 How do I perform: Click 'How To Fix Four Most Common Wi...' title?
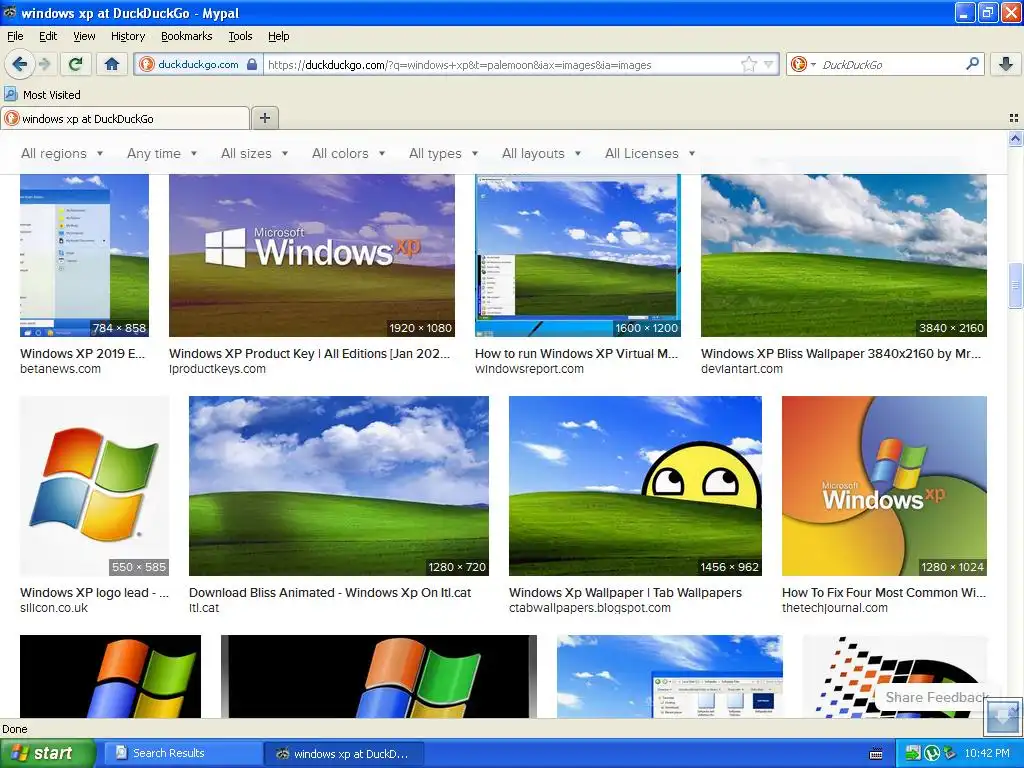(884, 592)
